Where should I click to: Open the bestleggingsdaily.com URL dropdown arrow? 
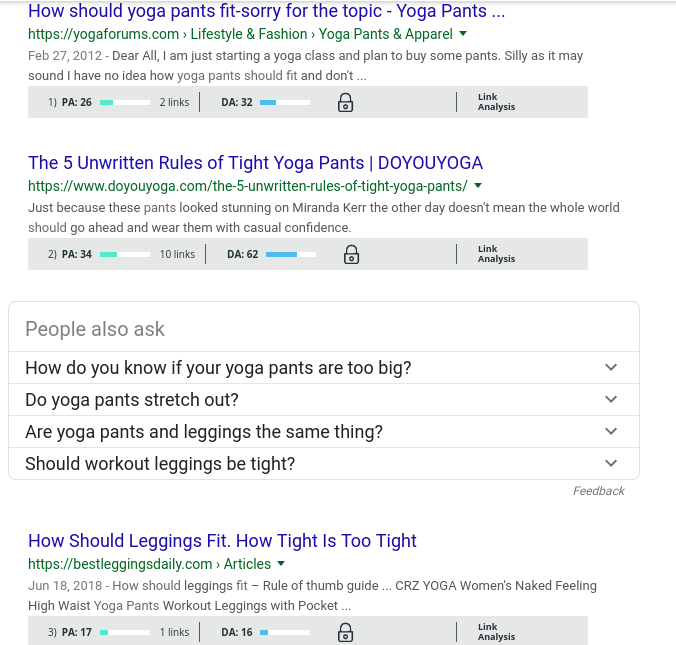click(x=281, y=564)
